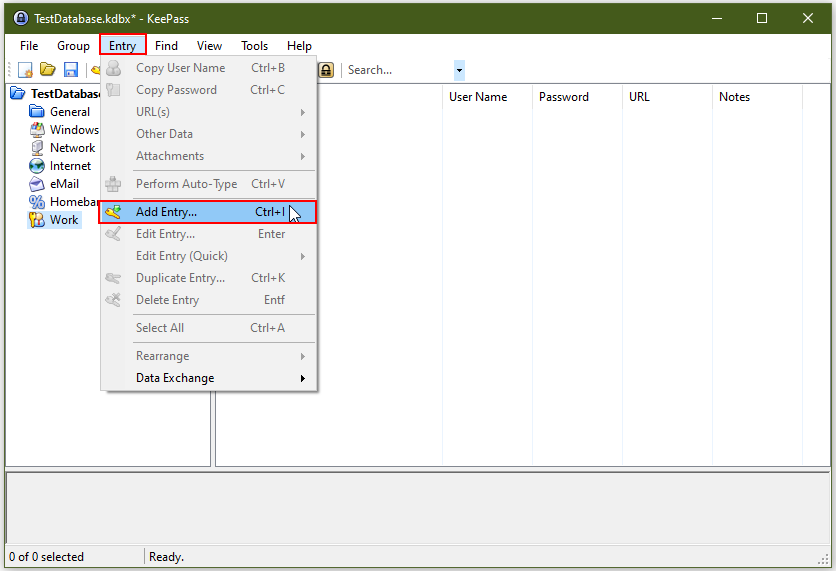Click the eMail envelope icon
This screenshot has width=836, height=571.
point(37,184)
